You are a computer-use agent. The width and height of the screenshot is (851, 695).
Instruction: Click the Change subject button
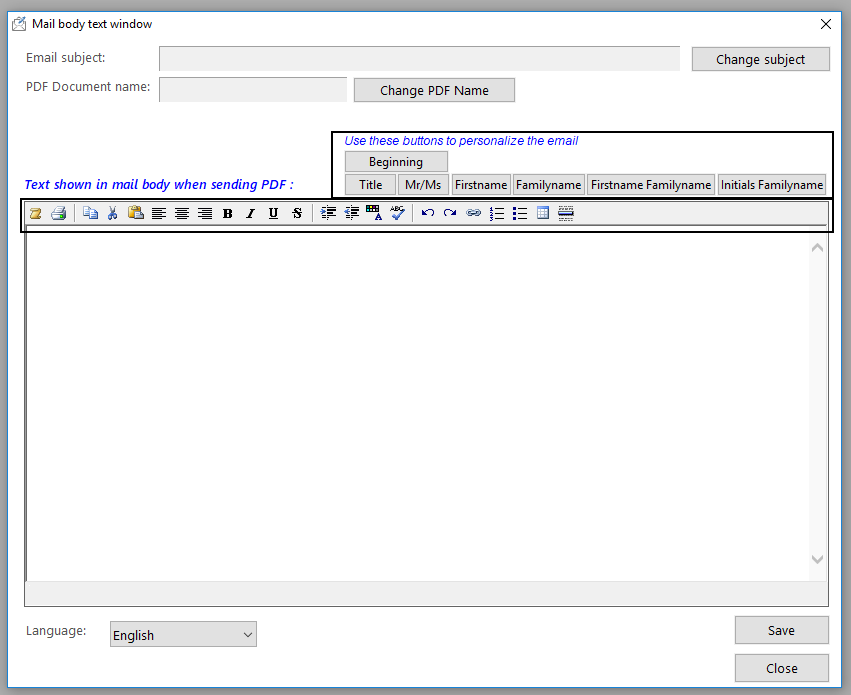[760, 59]
